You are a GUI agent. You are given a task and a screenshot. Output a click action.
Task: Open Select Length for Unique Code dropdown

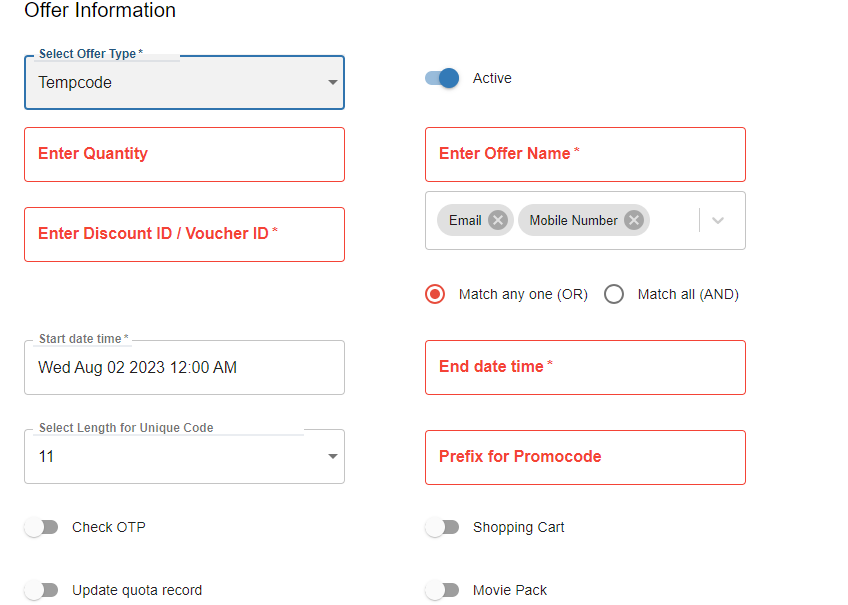point(184,457)
